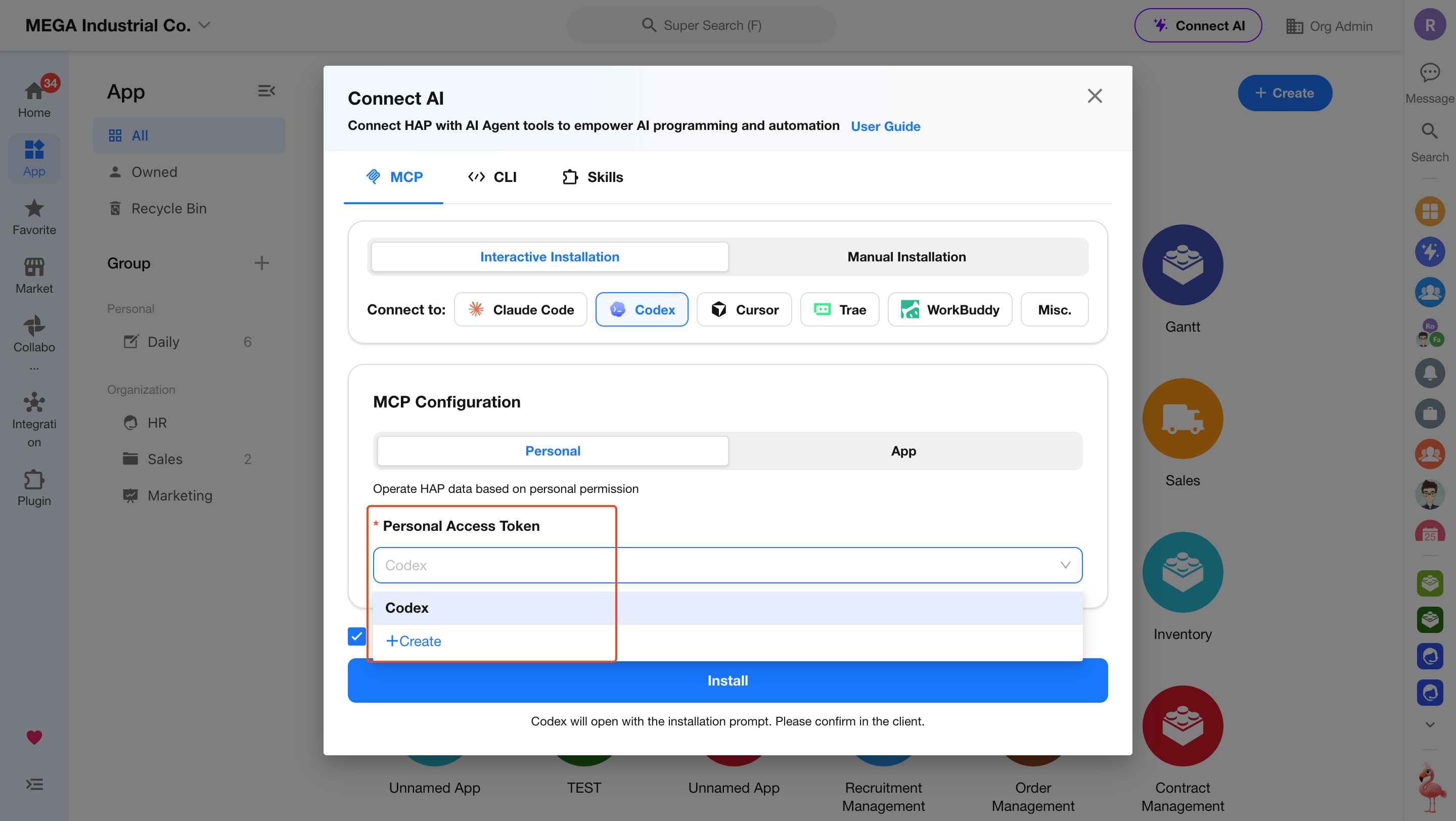Open the calendar shortcut in right rail
Image resolution: width=1456 pixels, height=821 pixels.
click(1429, 531)
